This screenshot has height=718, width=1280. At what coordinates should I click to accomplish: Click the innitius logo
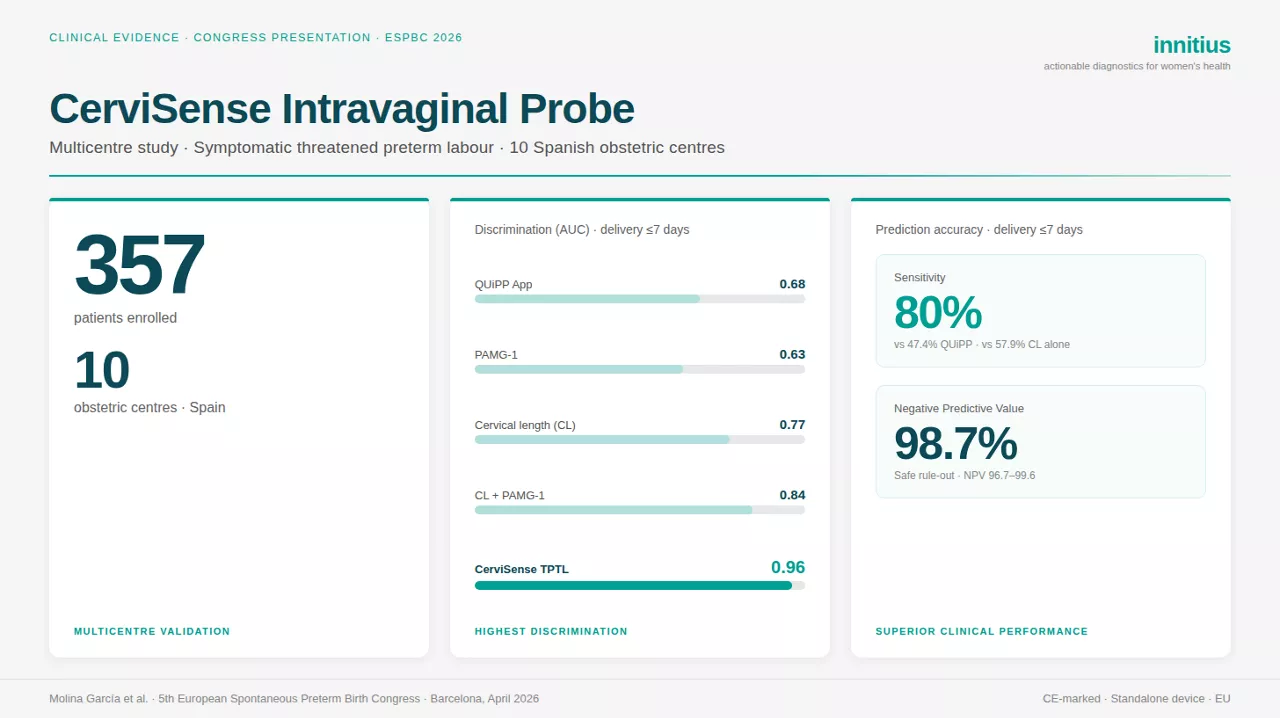[x=1191, y=45]
